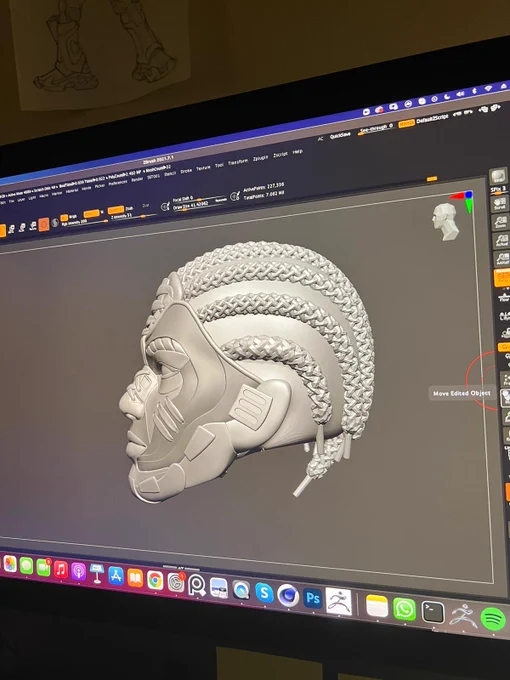Open the Help menu

pos(298,152)
